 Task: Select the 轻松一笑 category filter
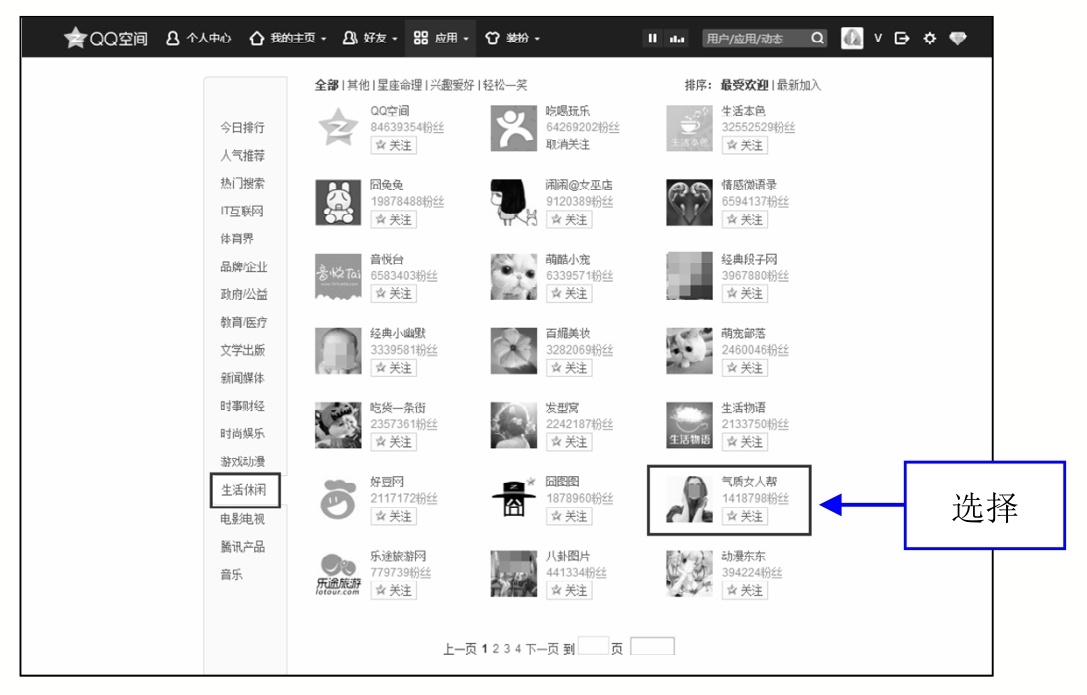tap(505, 85)
